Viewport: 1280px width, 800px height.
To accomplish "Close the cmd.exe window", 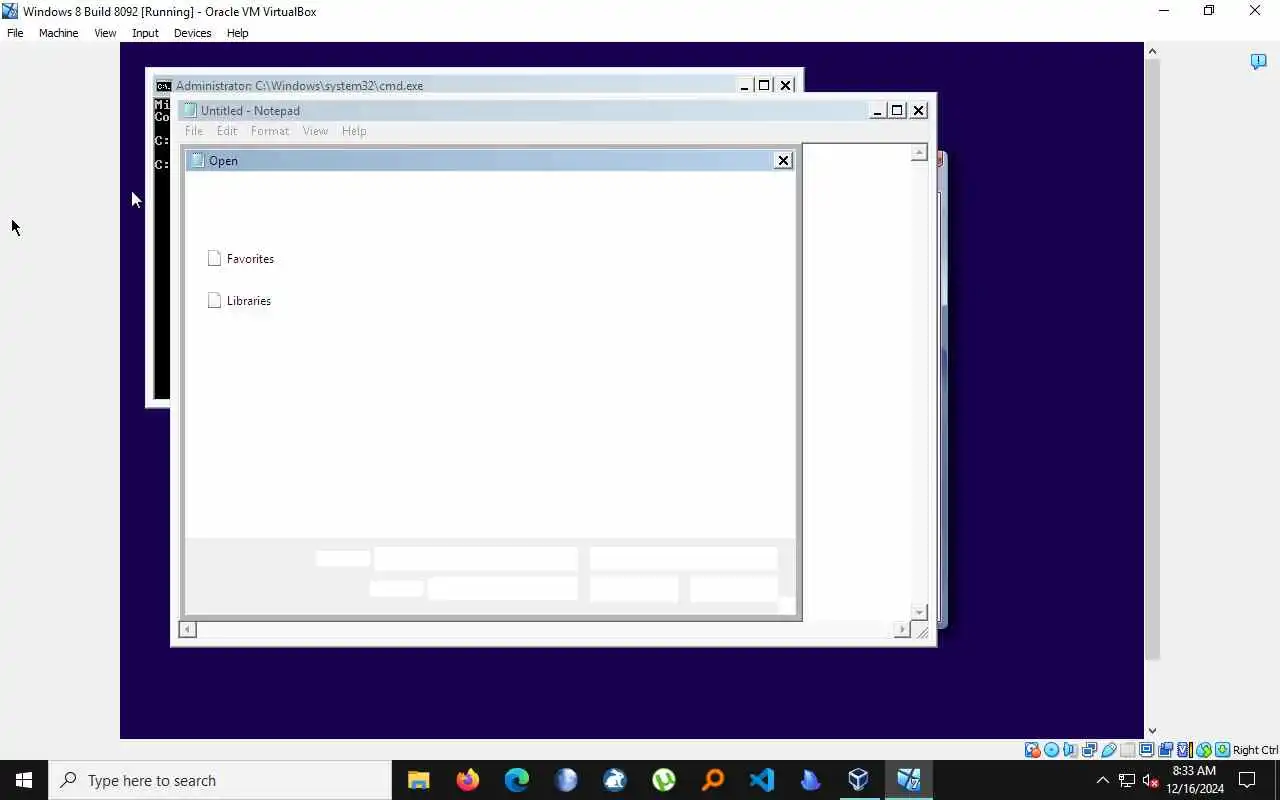I will 785,85.
